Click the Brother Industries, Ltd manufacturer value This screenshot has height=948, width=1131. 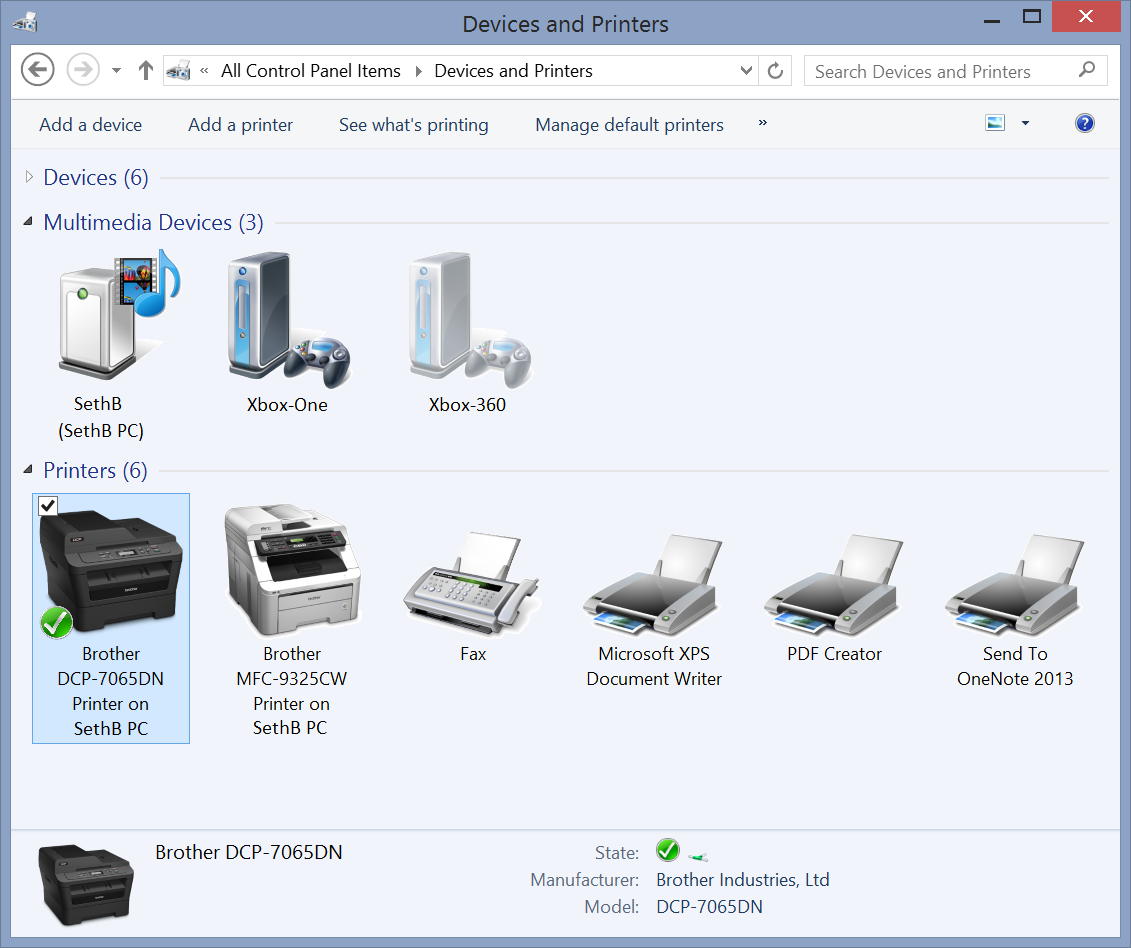click(x=742, y=879)
